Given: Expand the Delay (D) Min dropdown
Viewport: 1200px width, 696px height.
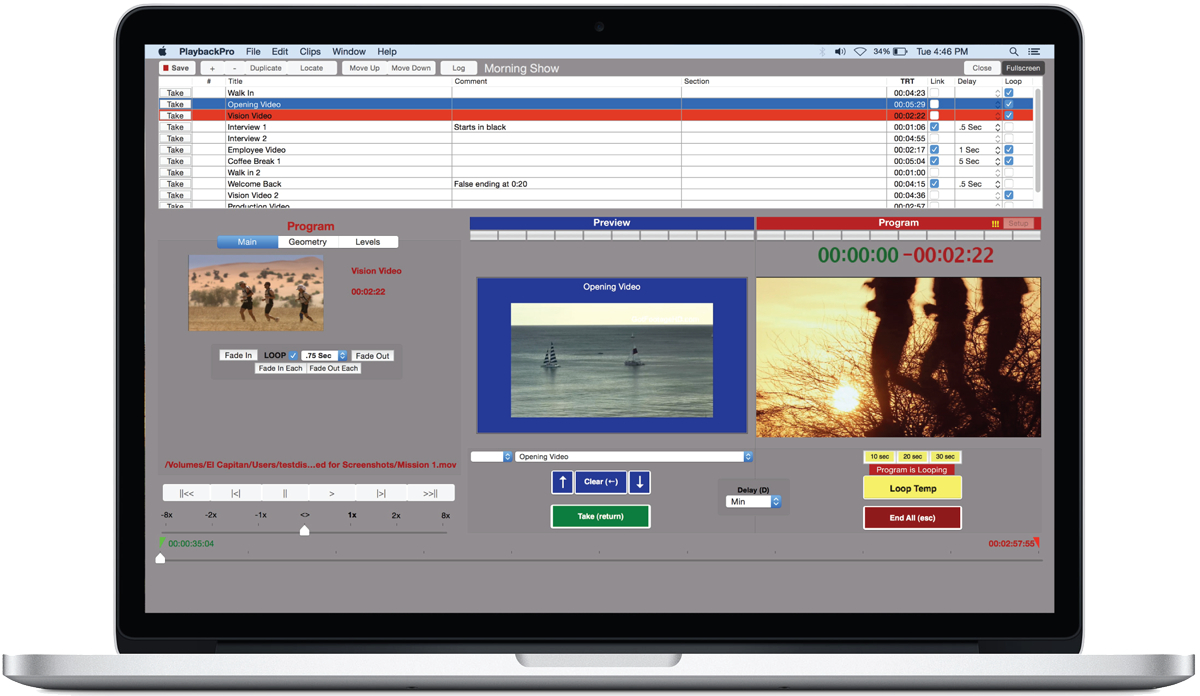Looking at the screenshot, I should (754, 502).
